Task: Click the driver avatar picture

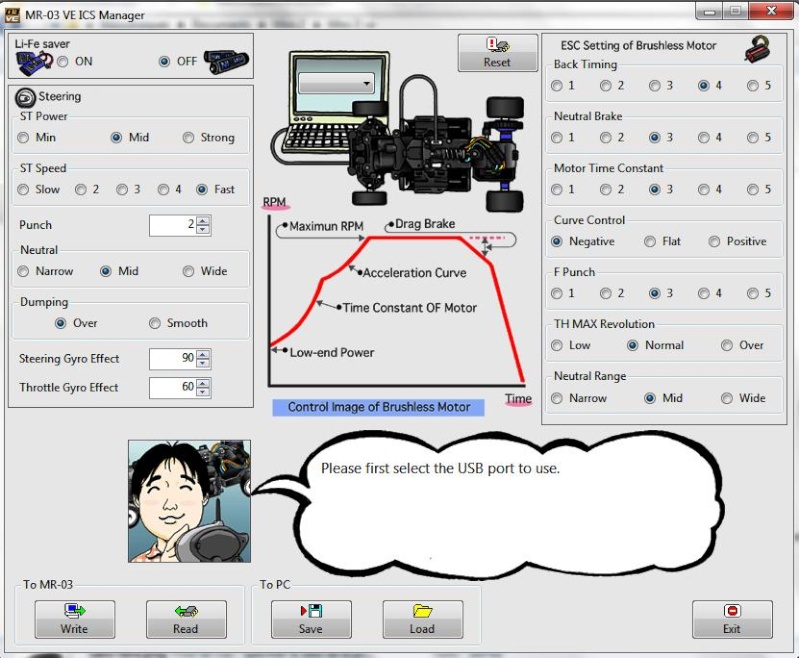Action: tap(190, 502)
